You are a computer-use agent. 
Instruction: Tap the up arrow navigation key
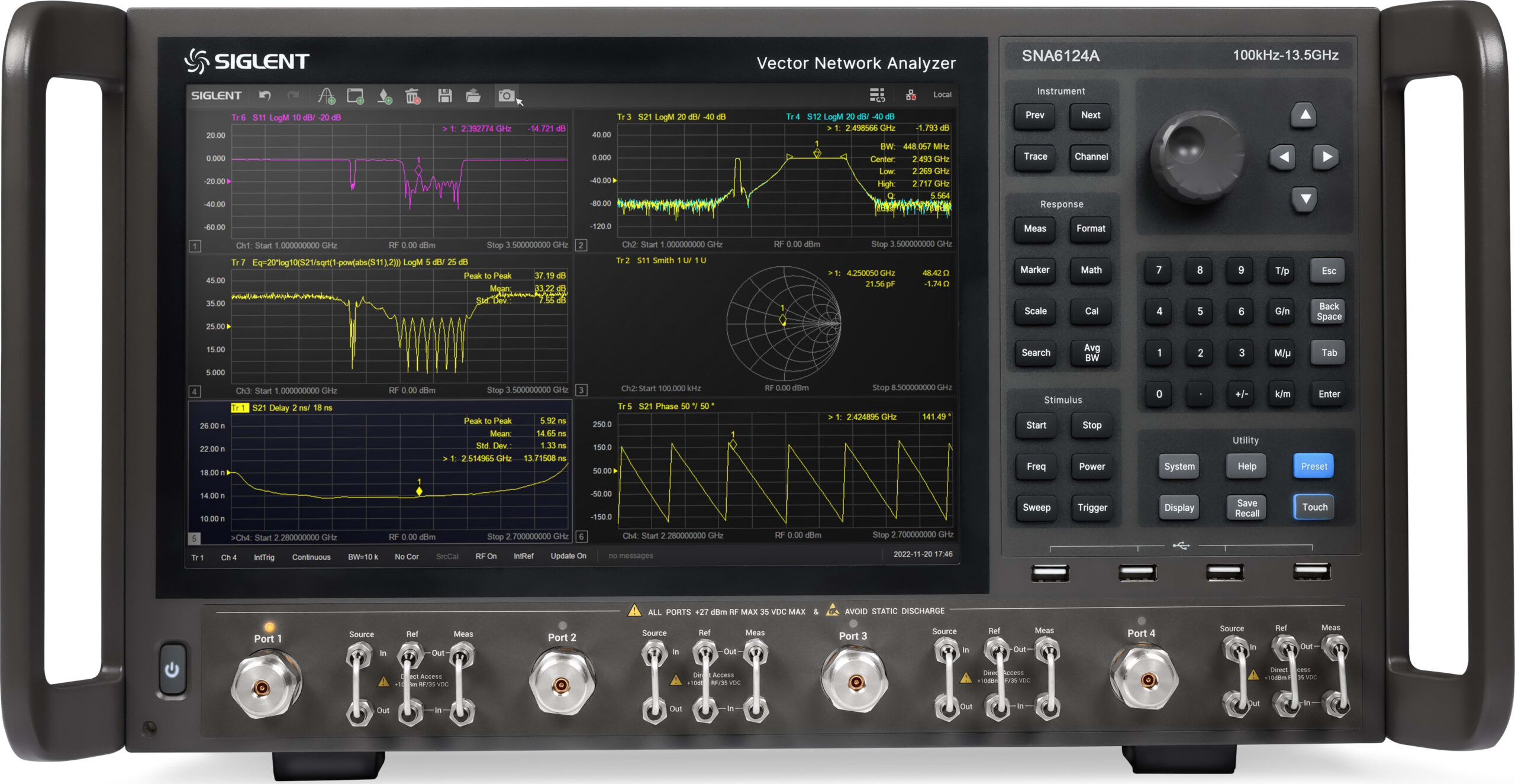point(1304,115)
